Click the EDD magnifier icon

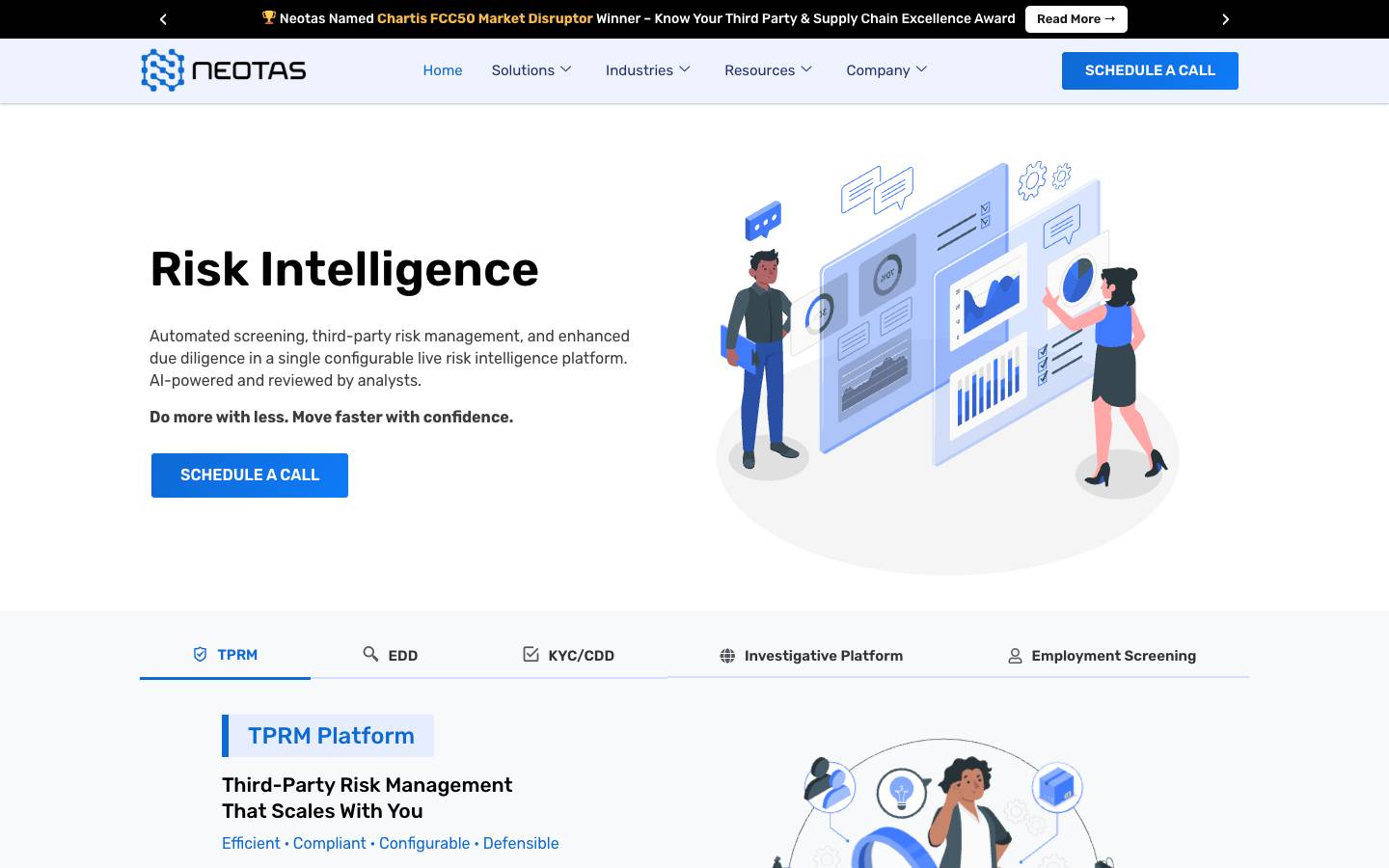[370, 654]
